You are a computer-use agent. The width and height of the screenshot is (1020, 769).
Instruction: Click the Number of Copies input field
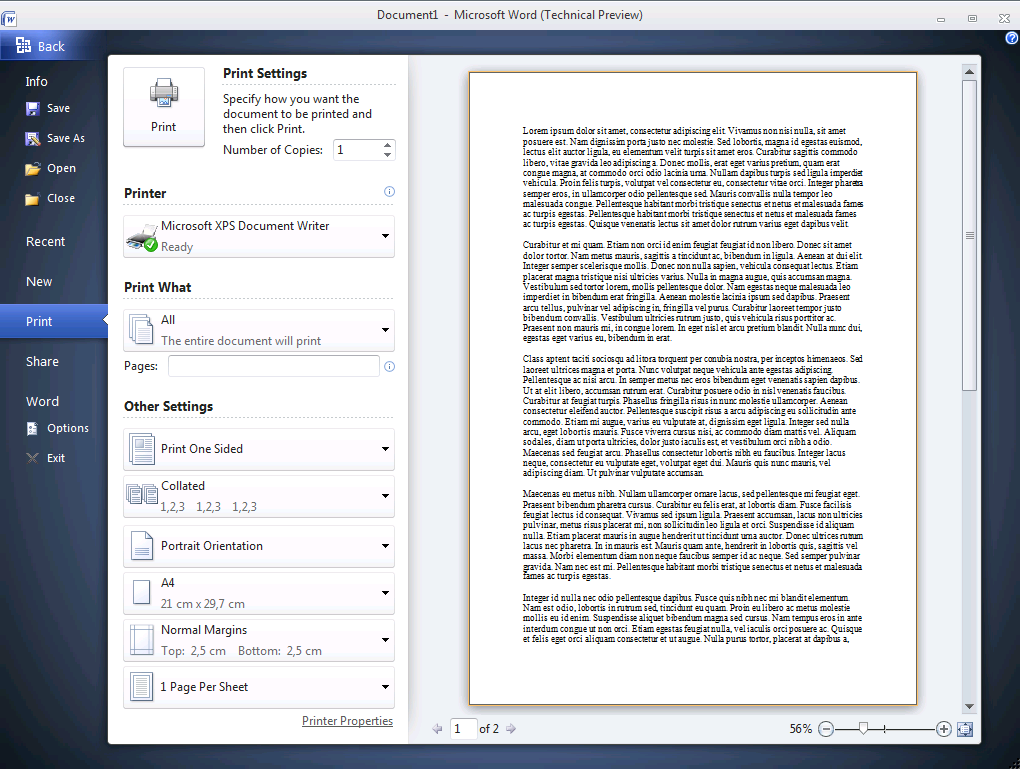point(357,150)
